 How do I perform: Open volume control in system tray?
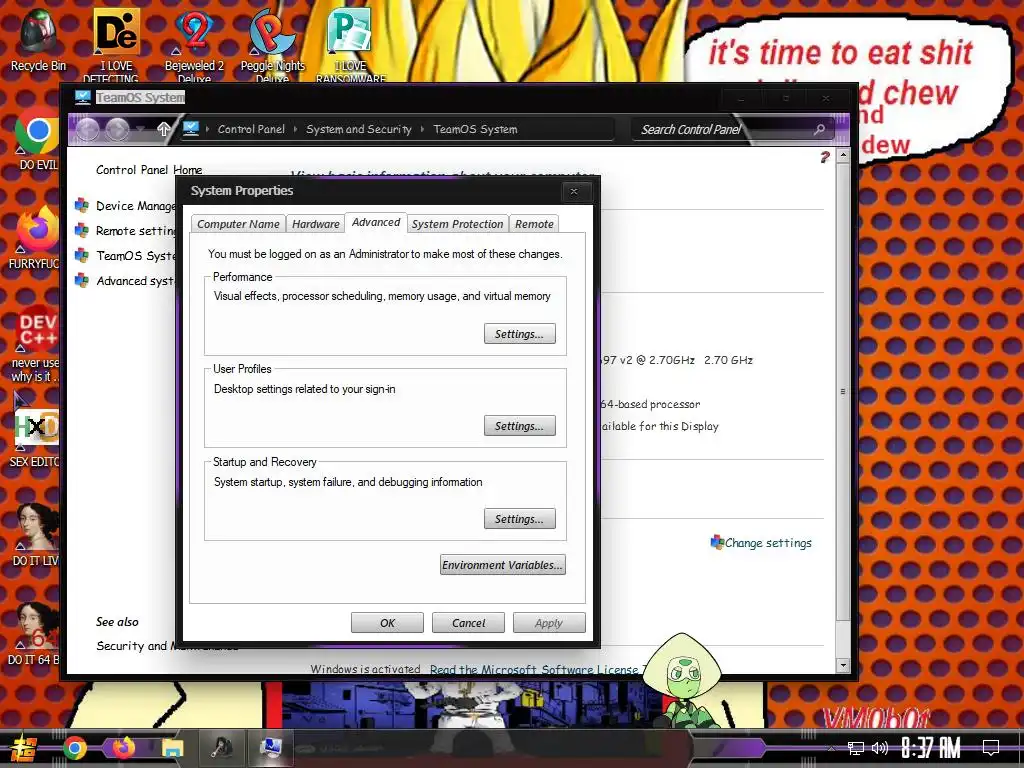880,748
